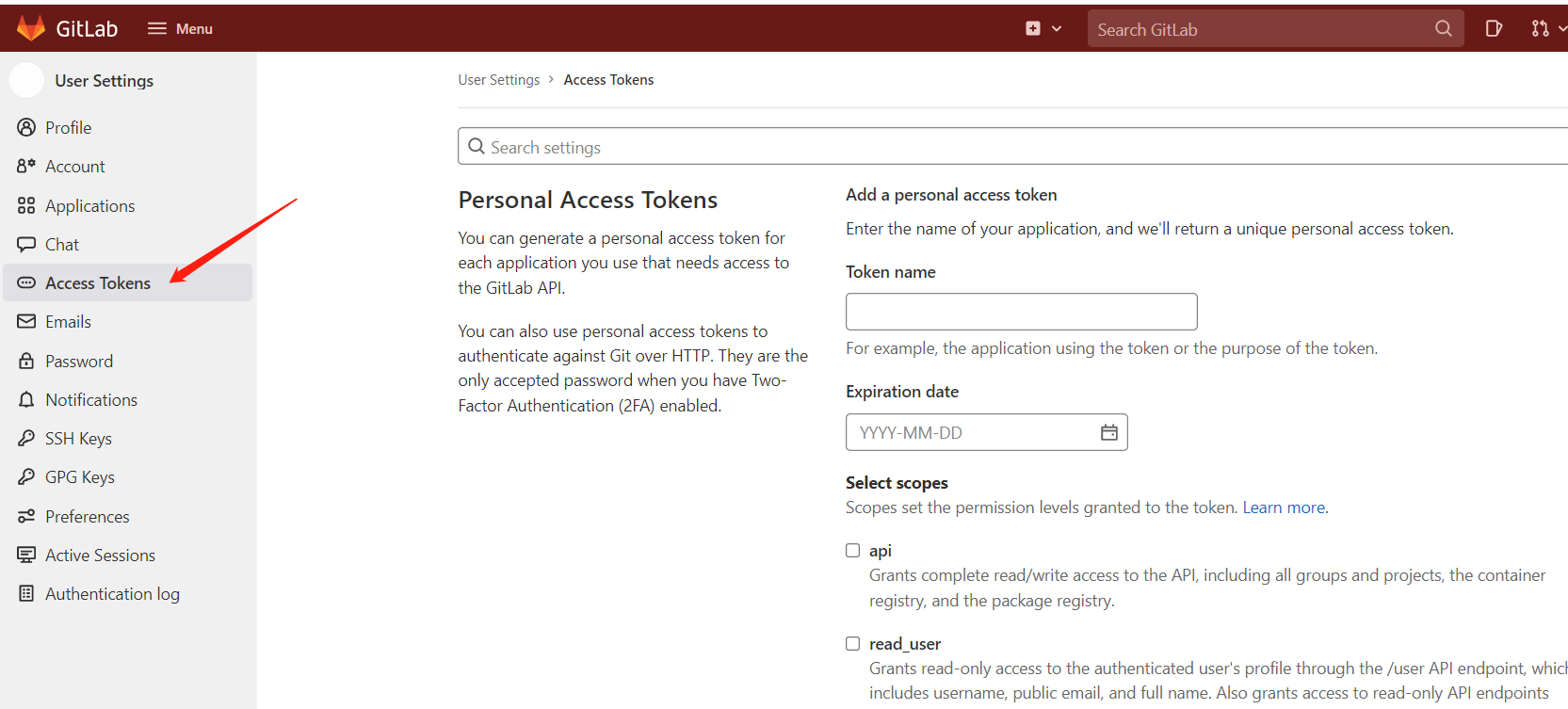This screenshot has height=709, width=1568.
Task: Click the GitLab fox logo
Action: [x=31, y=28]
